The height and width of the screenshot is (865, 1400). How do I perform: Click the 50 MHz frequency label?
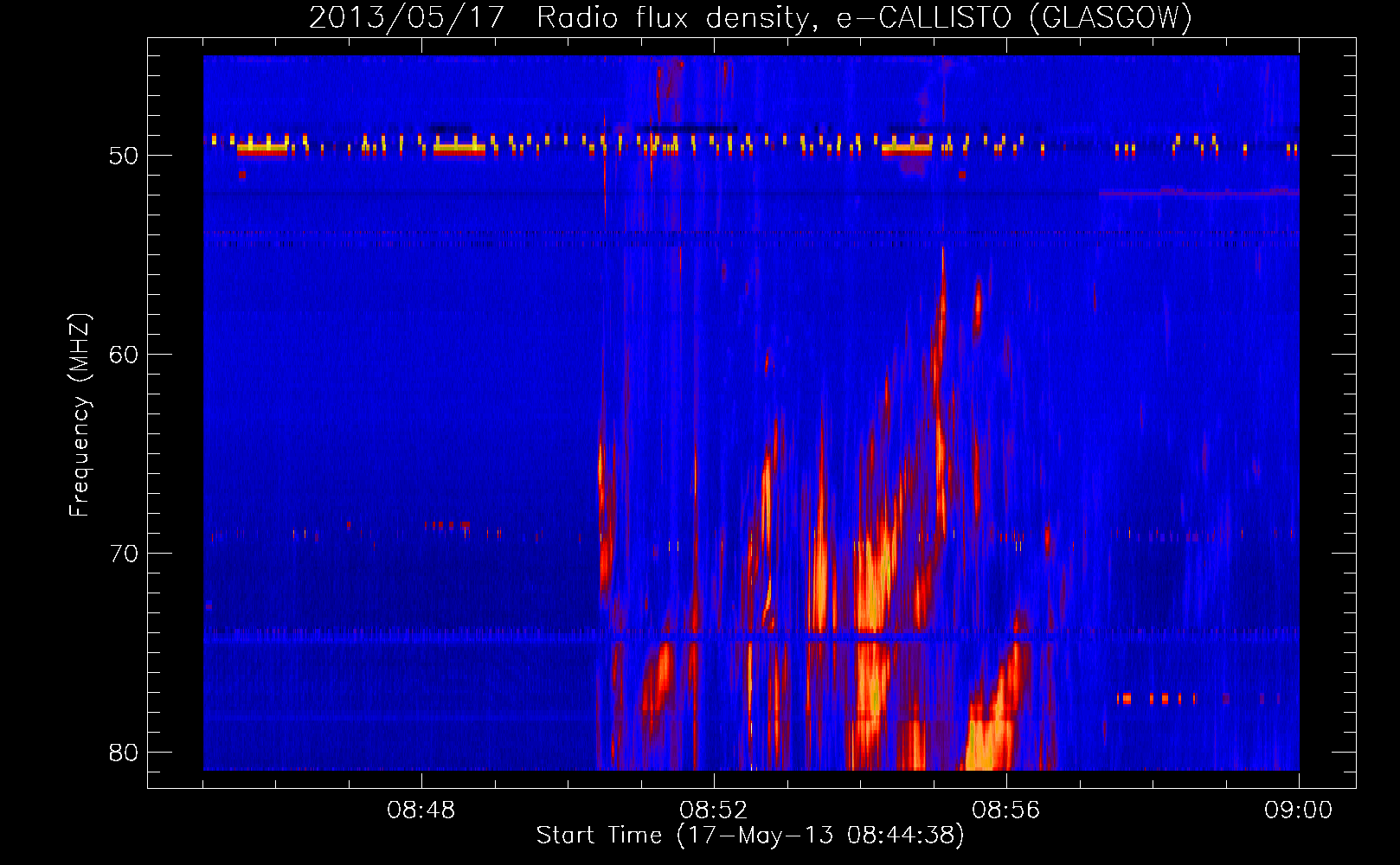[x=124, y=156]
